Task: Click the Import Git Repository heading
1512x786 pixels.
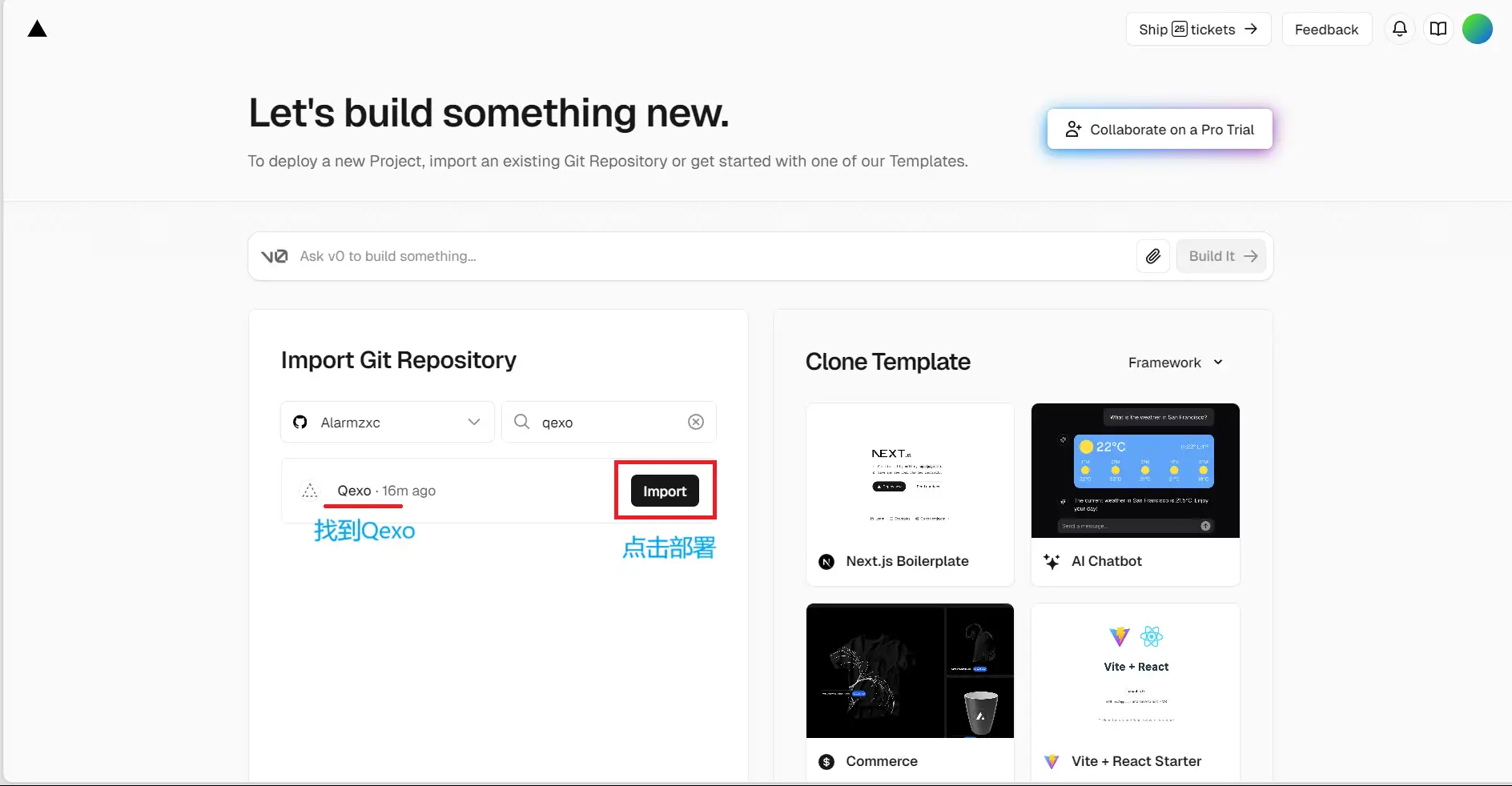Action: coord(399,360)
